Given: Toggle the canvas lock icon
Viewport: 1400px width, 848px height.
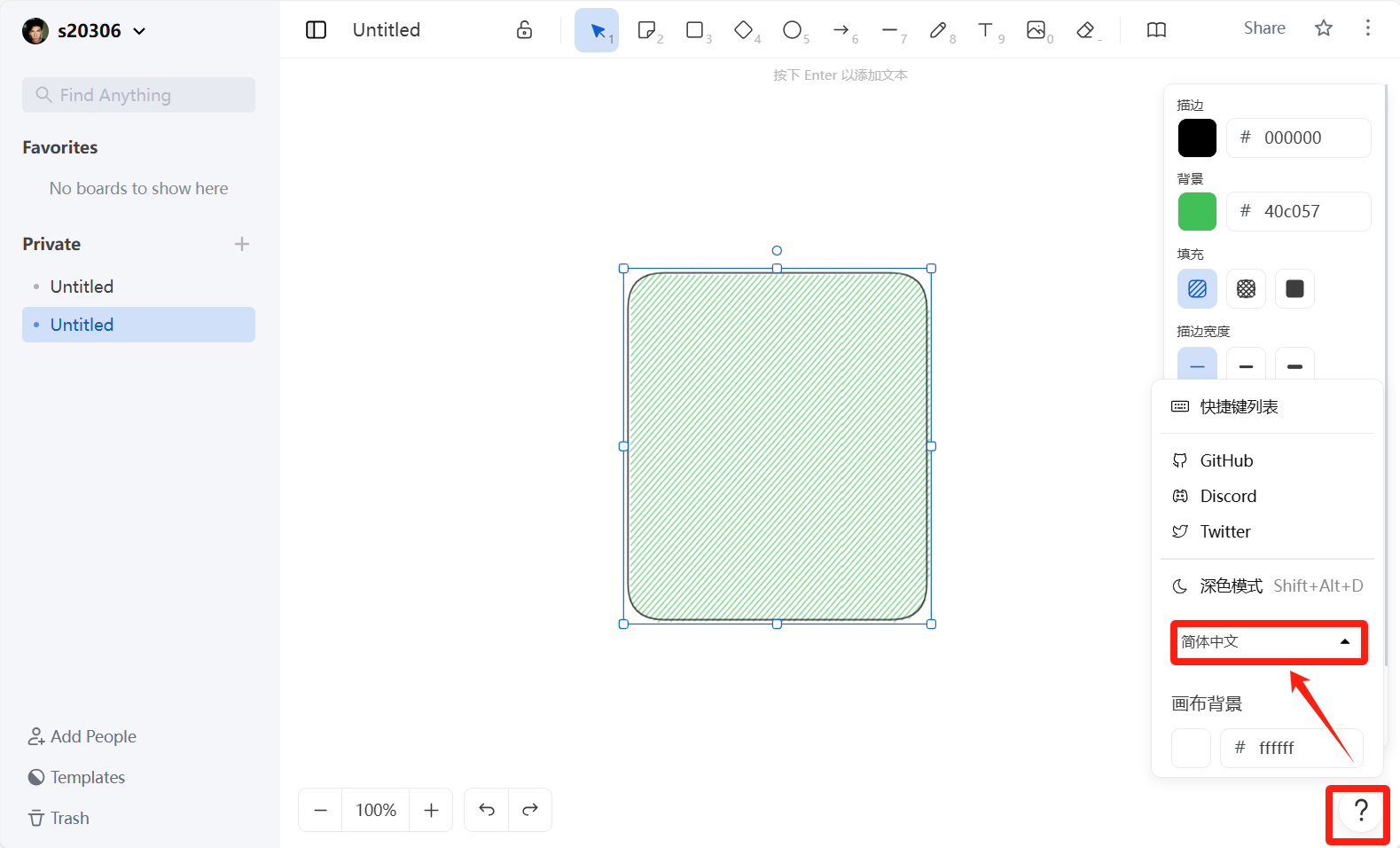Looking at the screenshot, I should point(525,30).
